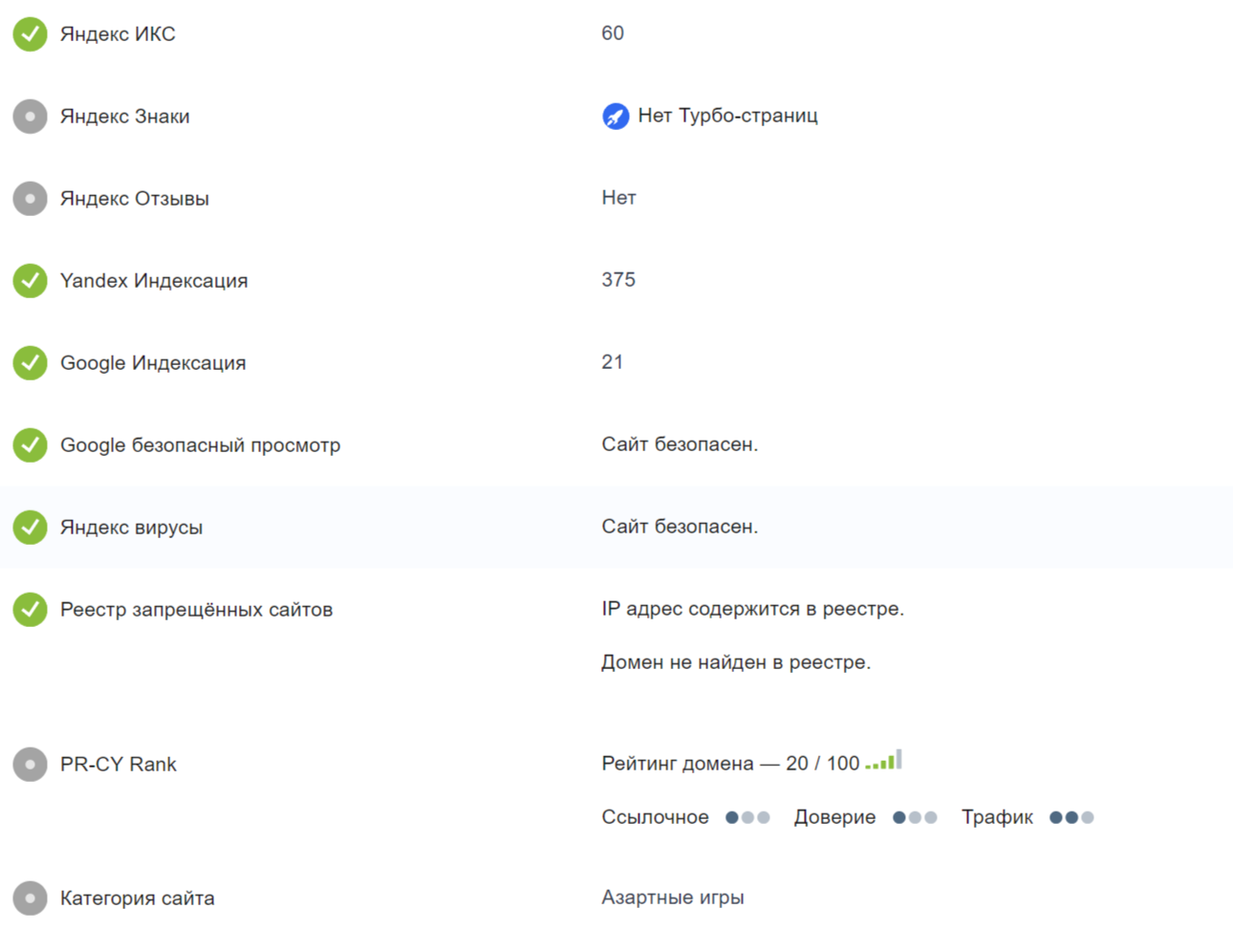This screenshot has height=952, width=1233.
Task: Click the Трафик three-dot indicator
Action: coord(1071,817)
